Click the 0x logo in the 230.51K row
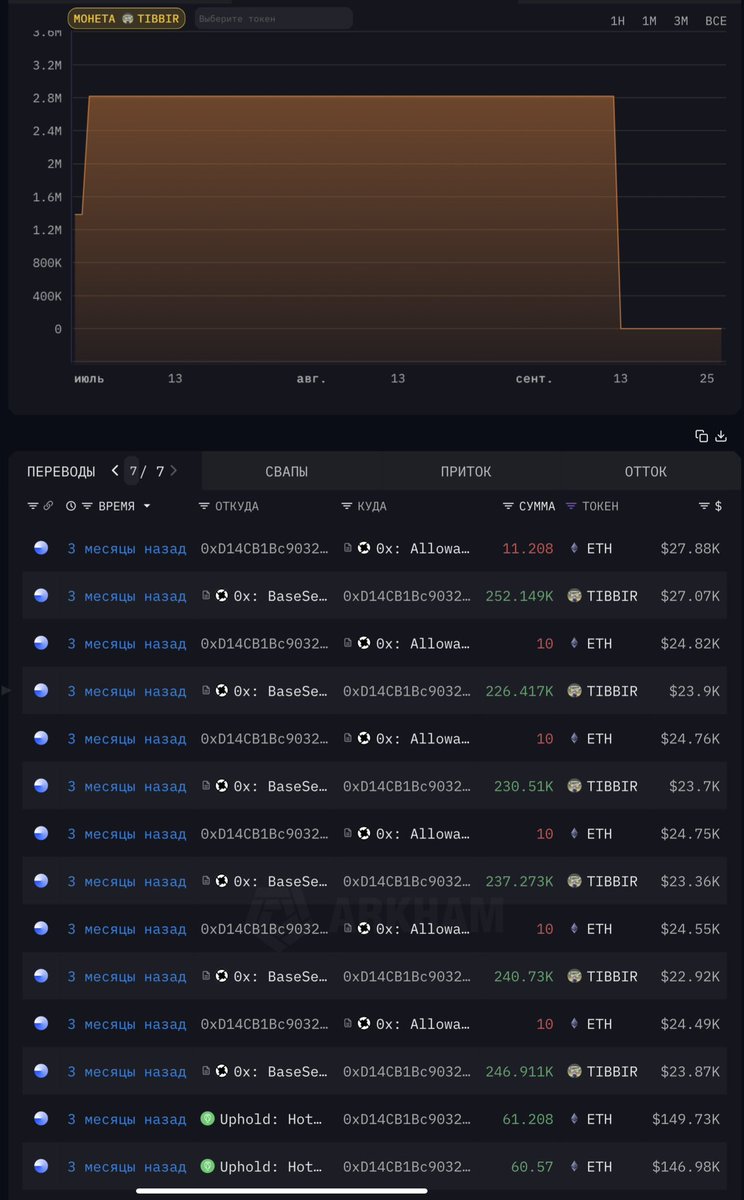The image size is (744, 1200). point(222,786)
